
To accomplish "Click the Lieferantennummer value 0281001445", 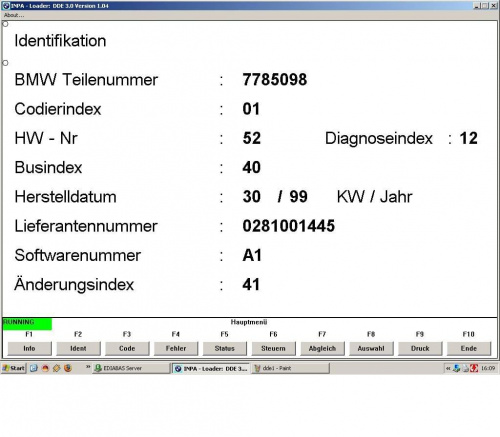I will pyautogui.click(x=289, y=226).
